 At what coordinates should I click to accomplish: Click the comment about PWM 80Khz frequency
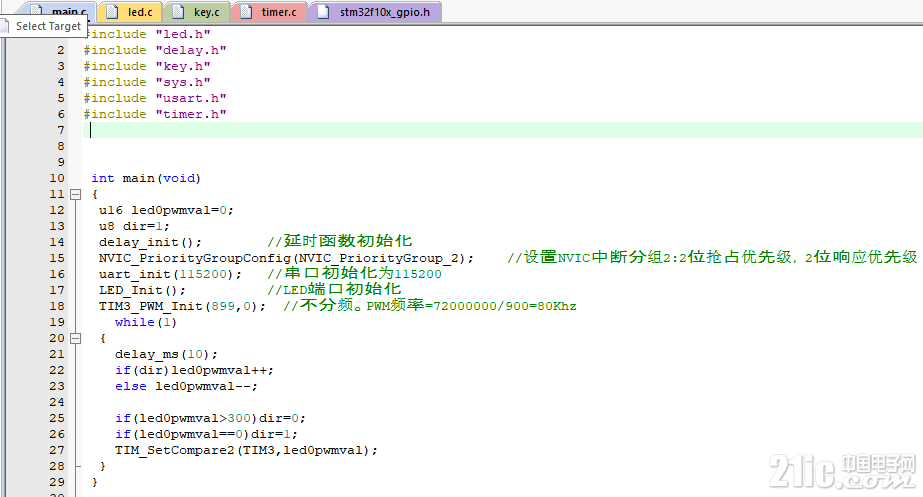click(x=430, y=306)
